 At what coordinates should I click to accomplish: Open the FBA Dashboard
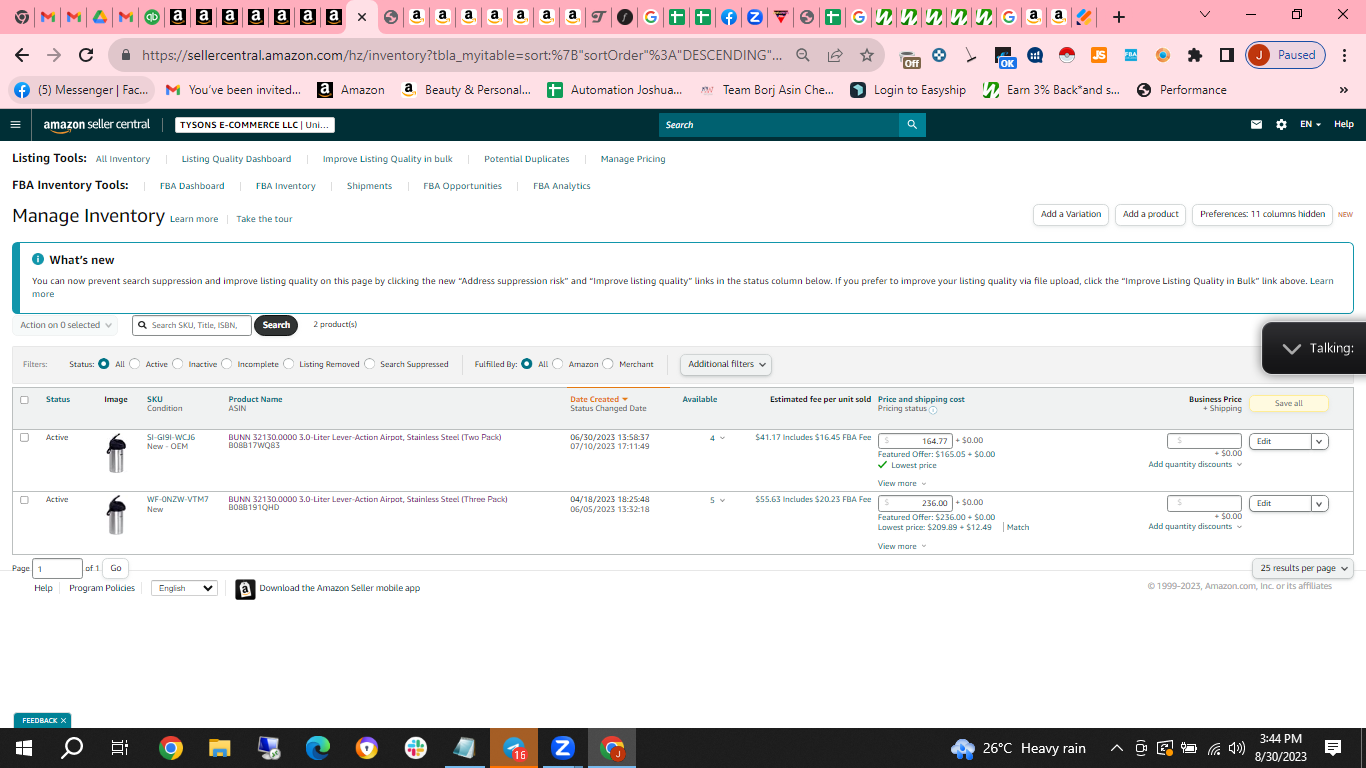[192, 186]
